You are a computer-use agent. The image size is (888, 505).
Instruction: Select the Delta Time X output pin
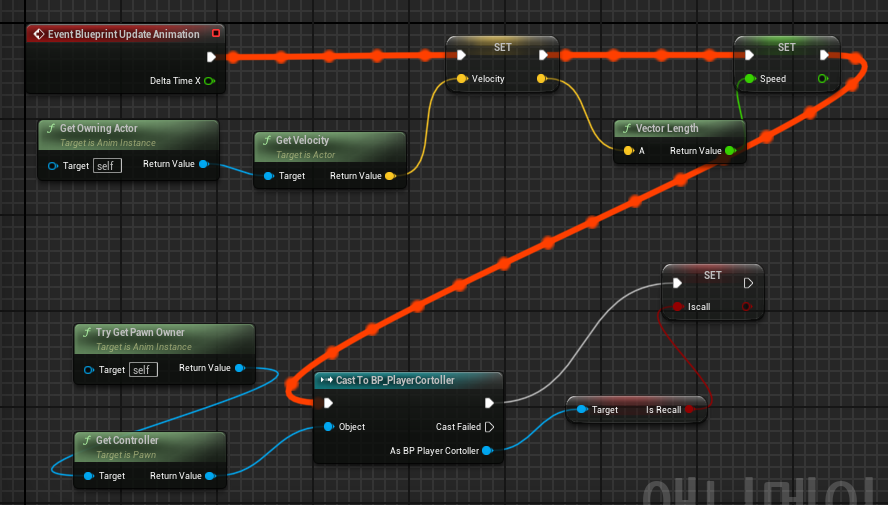point(209,81)
